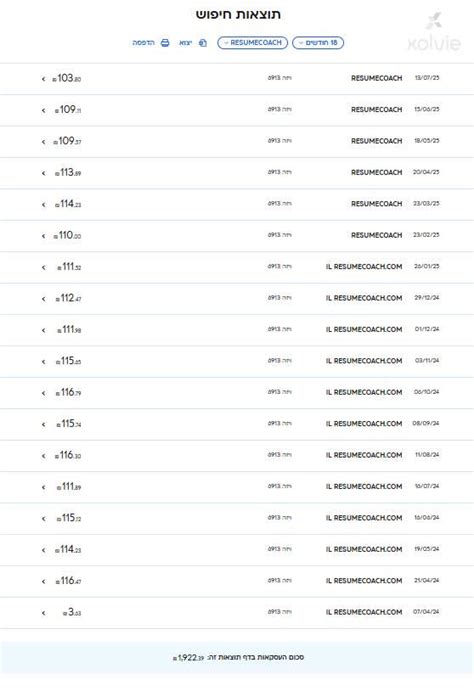
Task: Expand the 116.47 transaction from 21/04/24
Action: click(44, 582)
